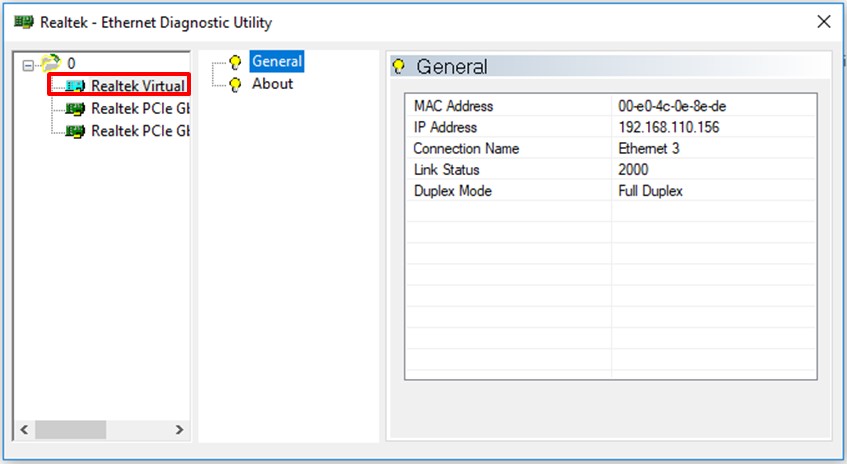The width and height of the screenshot is (847, 464).
Task: Click the lightbulb icon beside General item
Action: 235,62
